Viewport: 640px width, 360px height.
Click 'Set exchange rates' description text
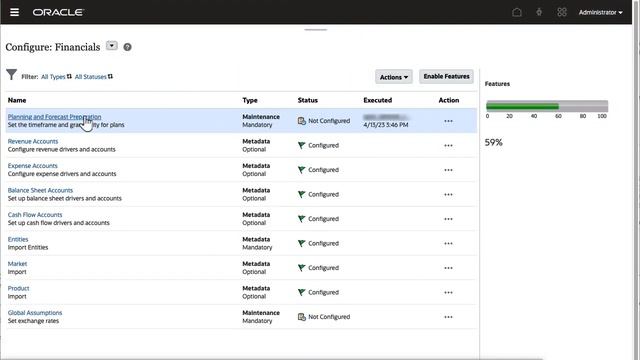[x=33, y=321]
